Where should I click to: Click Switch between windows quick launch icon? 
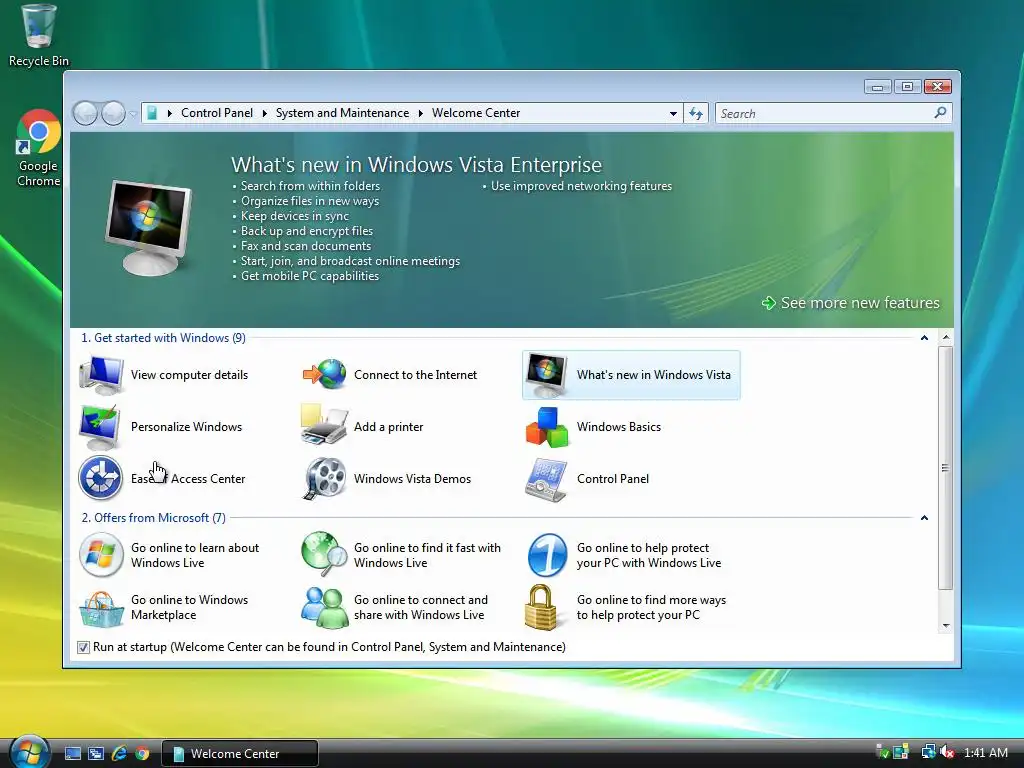click(96, 754)
